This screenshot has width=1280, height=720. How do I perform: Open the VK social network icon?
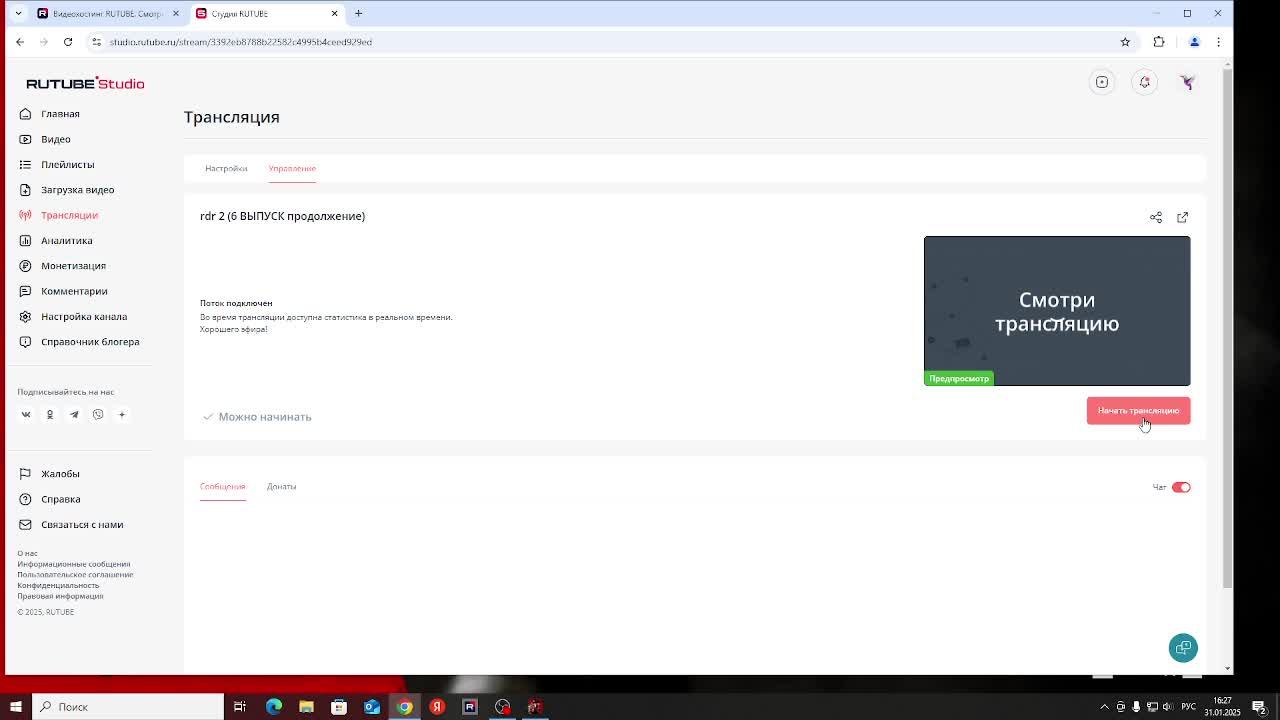(x=26, y=414)
